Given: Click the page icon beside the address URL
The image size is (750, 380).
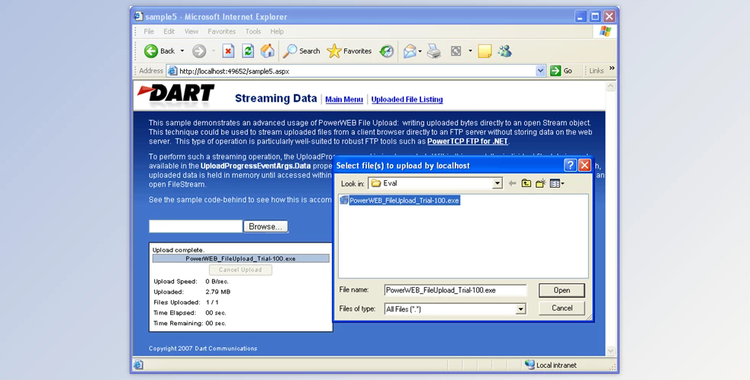Looking at the screenshot, I should tap(172, 71).
